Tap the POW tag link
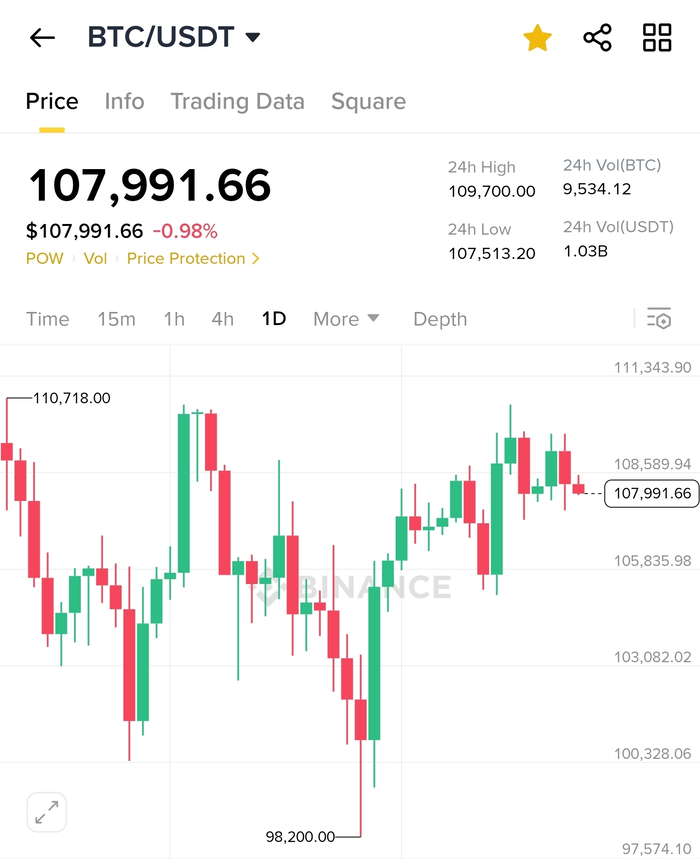This screenshot has width=700, height=859. [x=44, y=259]
